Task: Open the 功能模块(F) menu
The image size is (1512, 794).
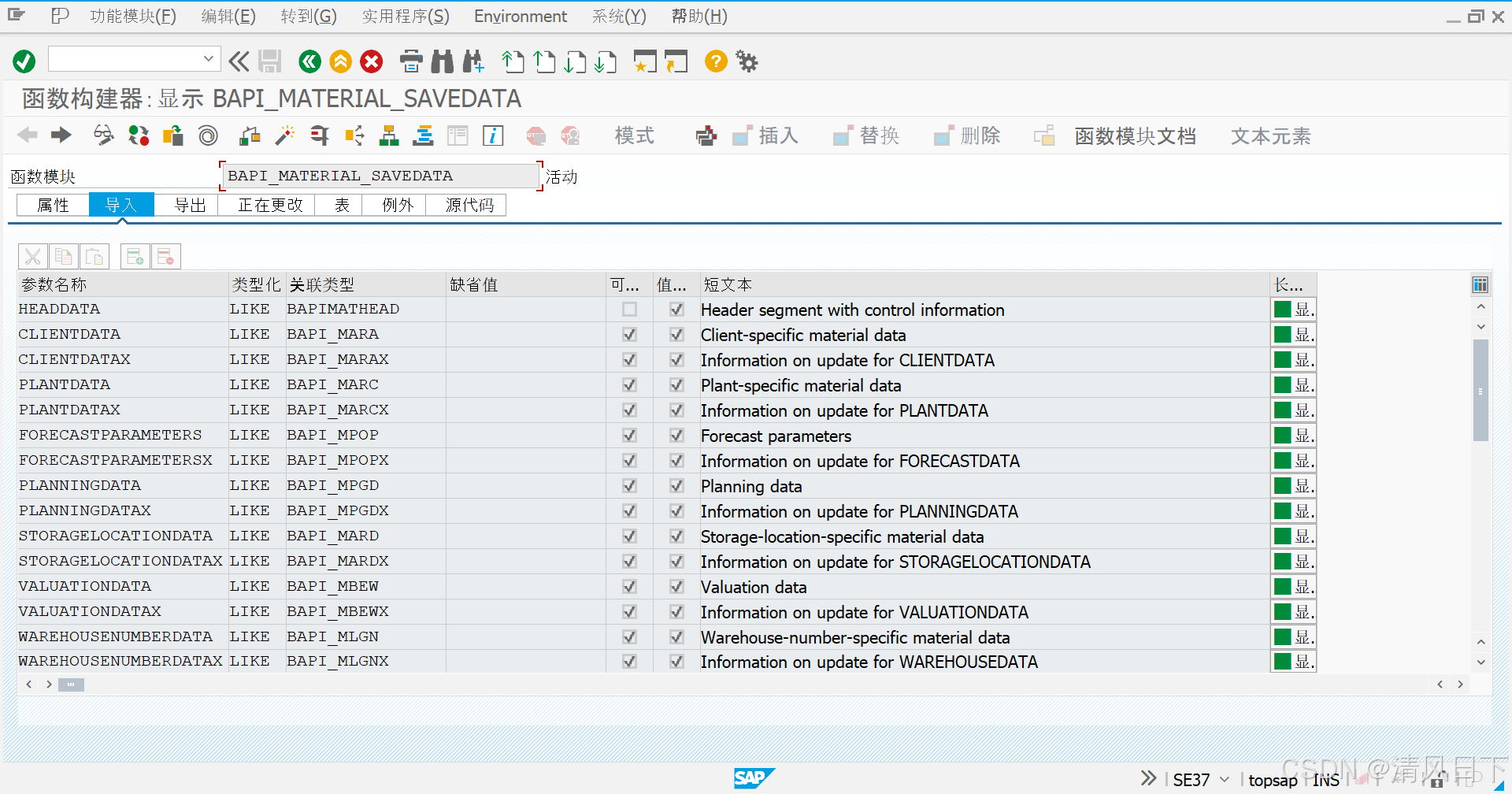Action: (x=133, y=17)
